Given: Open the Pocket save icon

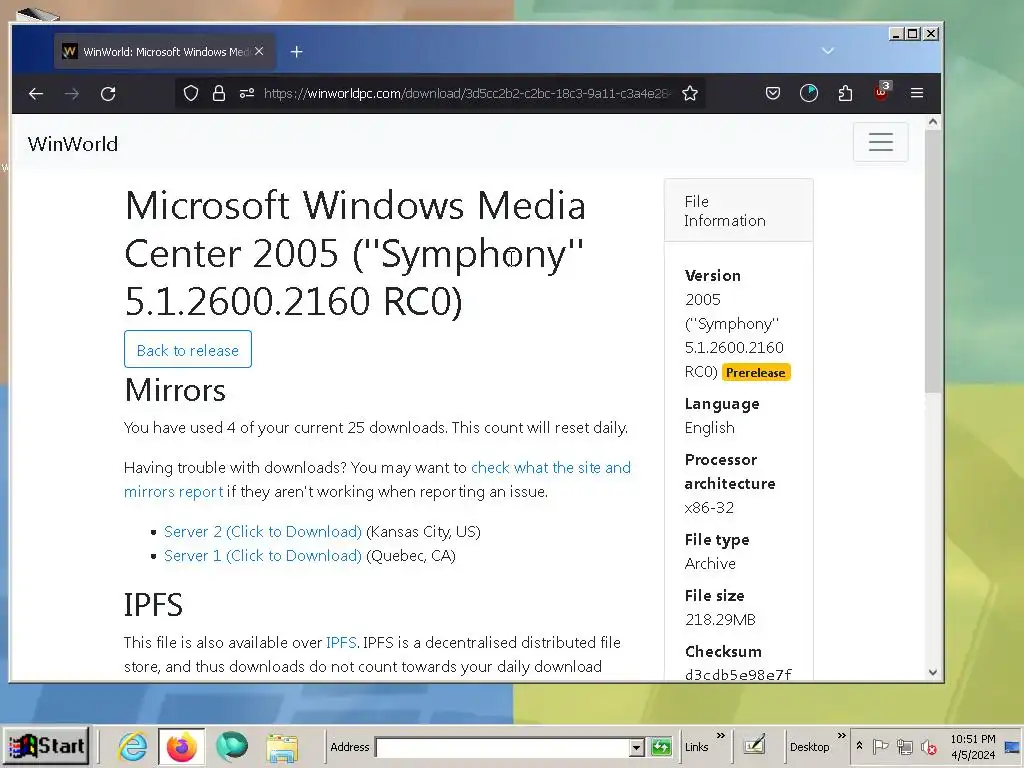Looking at the screenshot, I should pyautogui.click(x=773, y=93).
